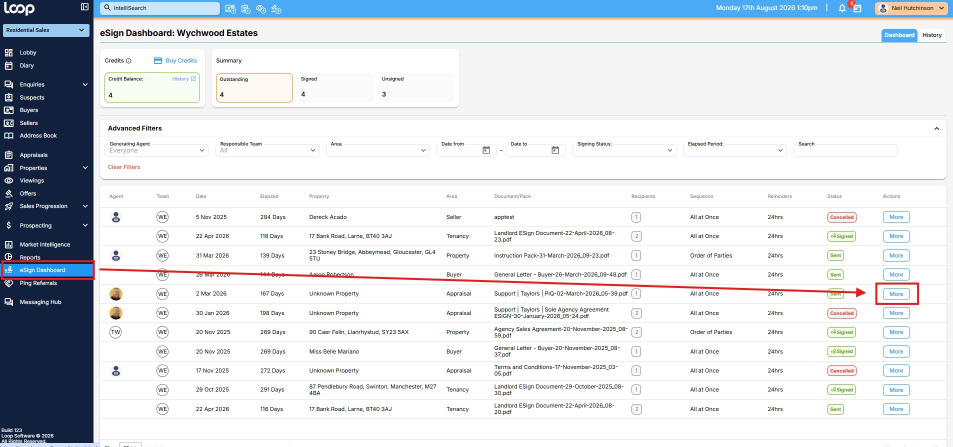Screen dimensions: 953x447
Task: Expand the Sales Progression chevron
Action: (x=85, y=206)
